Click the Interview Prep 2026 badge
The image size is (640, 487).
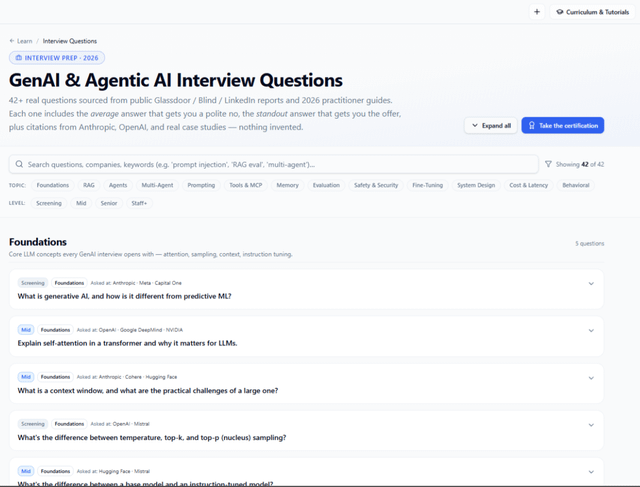(57, 58)
